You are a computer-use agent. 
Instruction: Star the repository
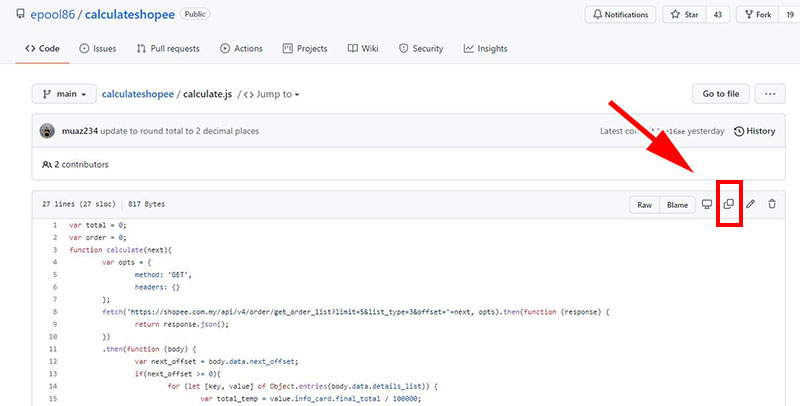point(685,15)
